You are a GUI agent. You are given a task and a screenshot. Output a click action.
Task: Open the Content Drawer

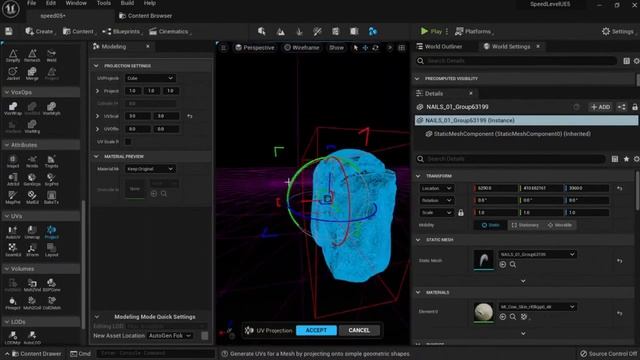tap(37, 354)
